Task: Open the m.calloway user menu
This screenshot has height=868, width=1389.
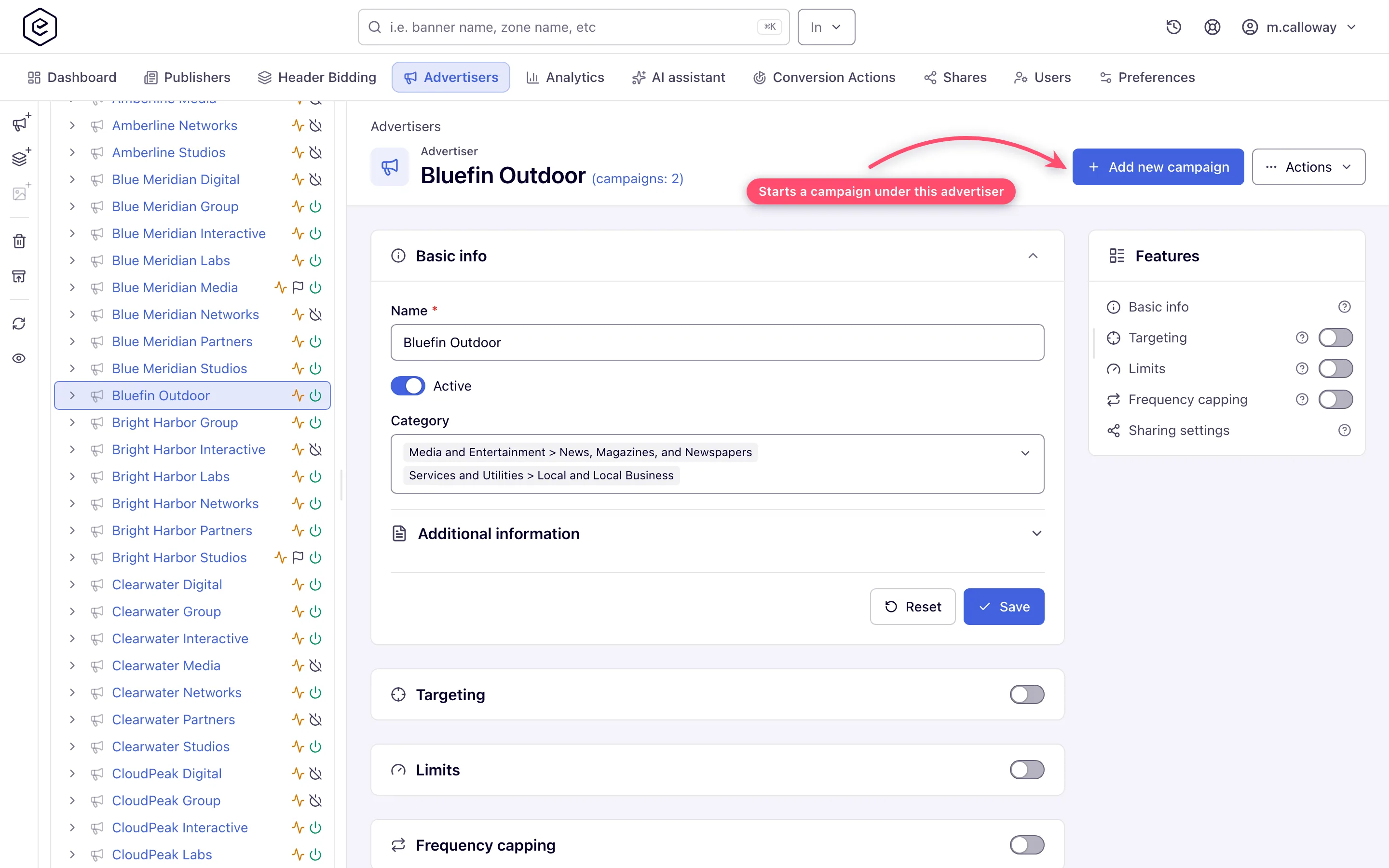Action: point(1299,27)
